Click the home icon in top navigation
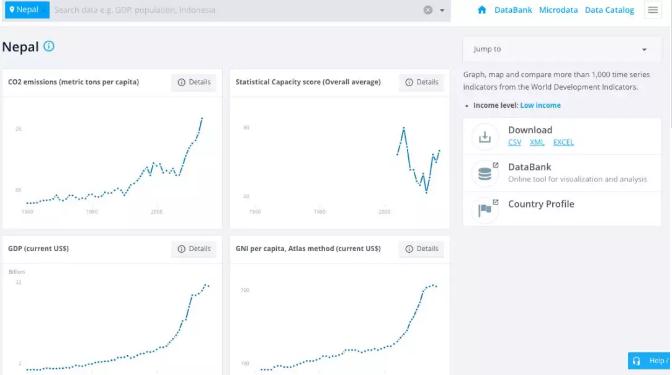Screen dimensions: 672x375 [x=482, y=10]
